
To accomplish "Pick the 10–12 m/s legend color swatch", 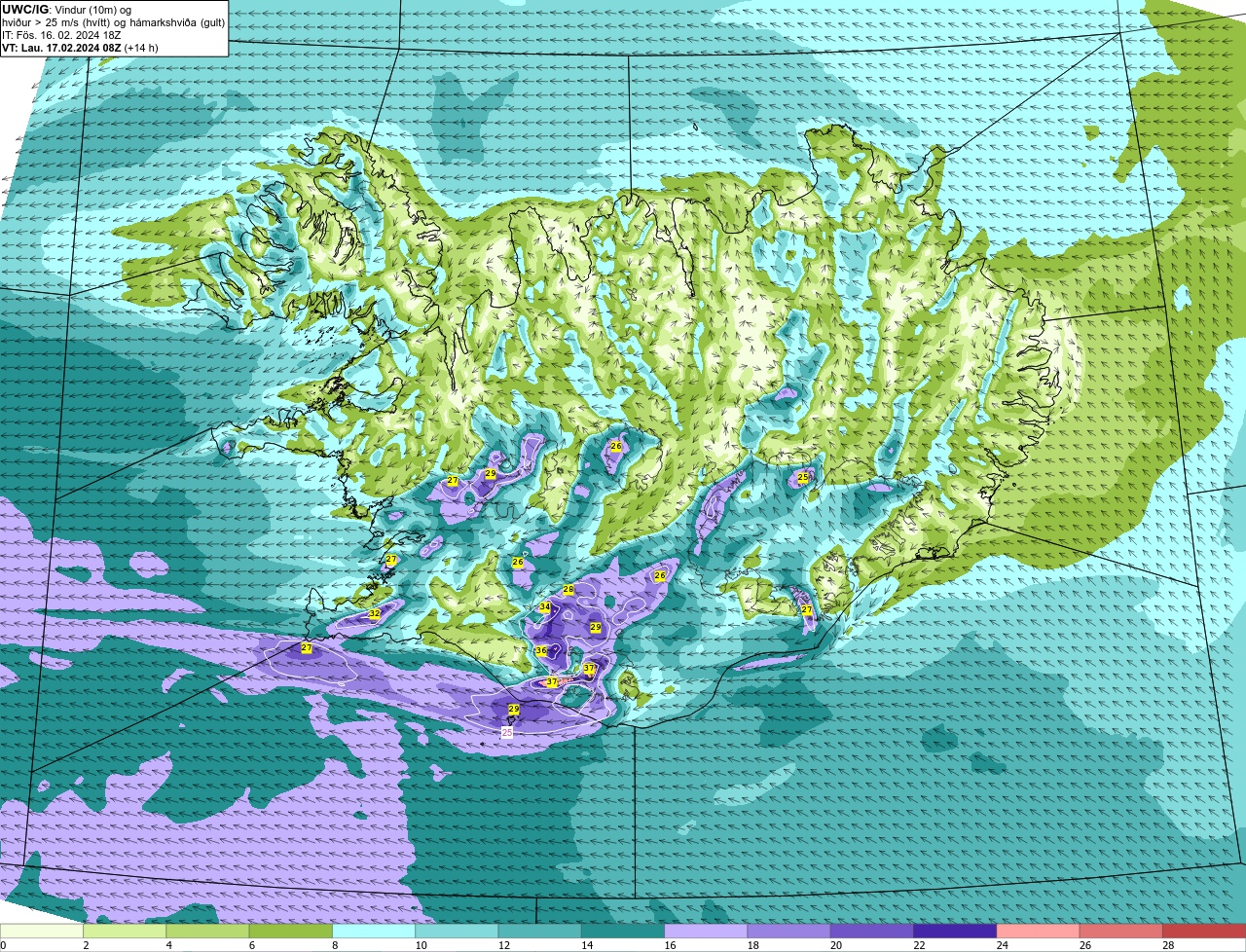I will click(457, 931).
